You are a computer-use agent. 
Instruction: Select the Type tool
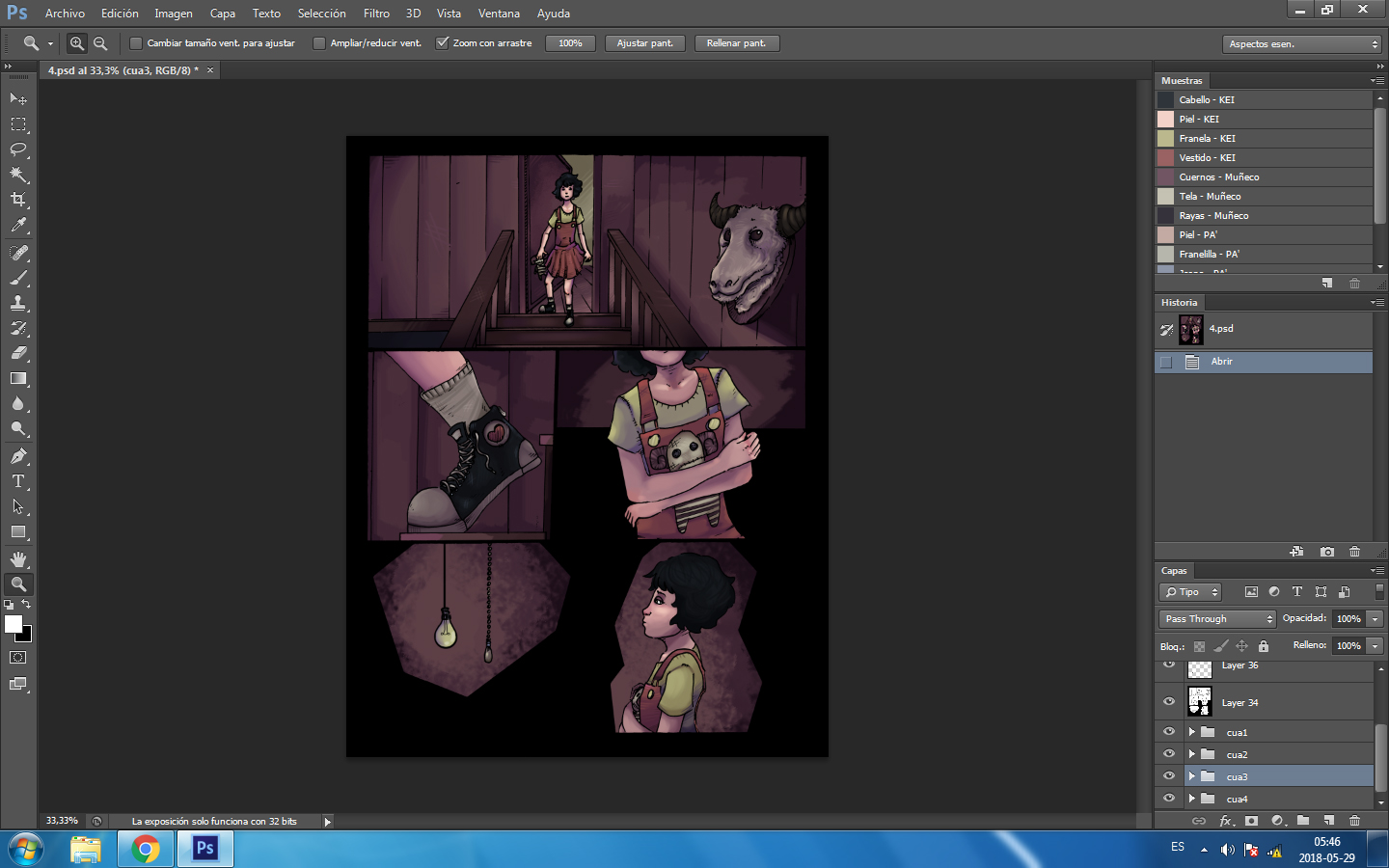point(18,481)
